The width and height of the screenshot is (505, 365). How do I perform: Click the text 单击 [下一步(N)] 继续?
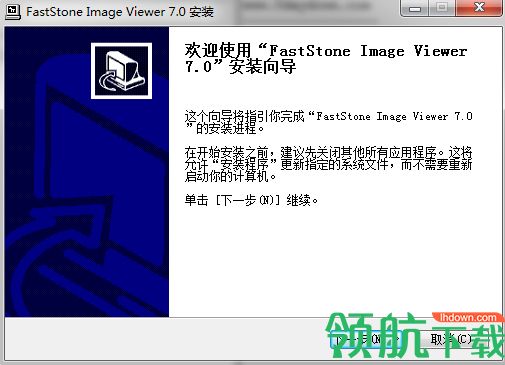coord(252,200)
